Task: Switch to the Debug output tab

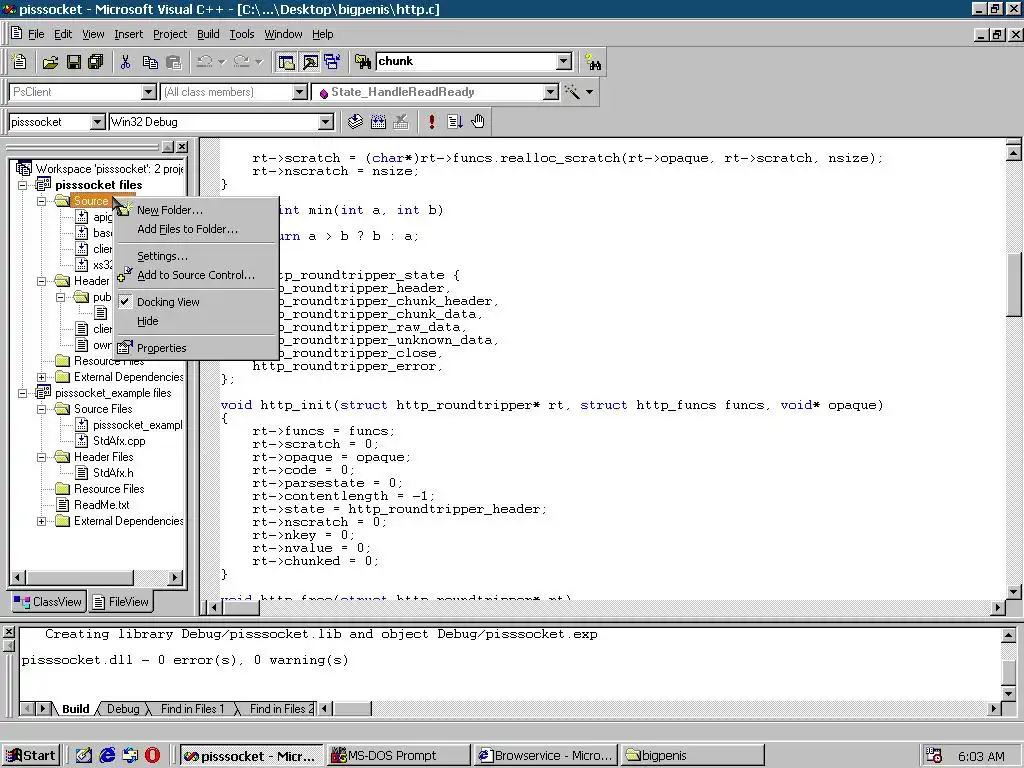Action: pos(123,709)
